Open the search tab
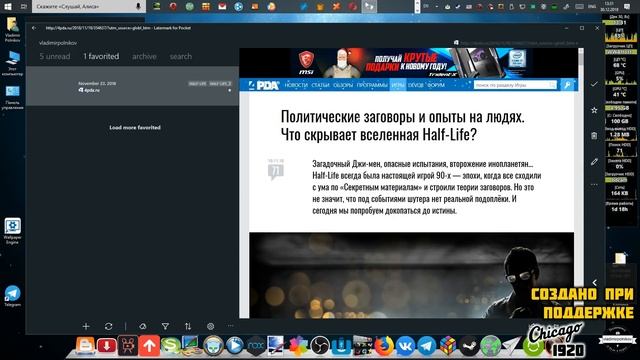The height and width of the screenshot is (360, 640). pyautogui.click(x=181, y=56)
